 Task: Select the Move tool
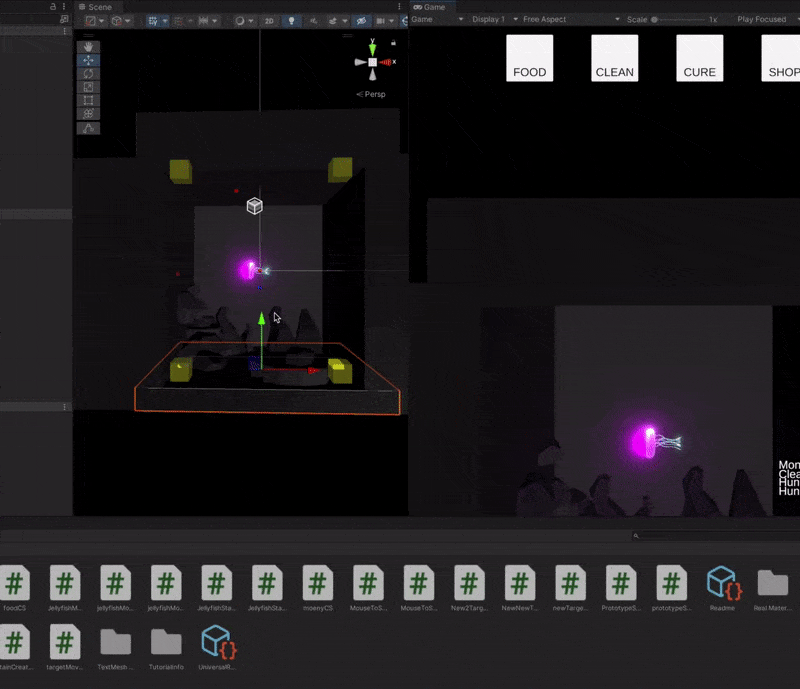click(88, 60)
